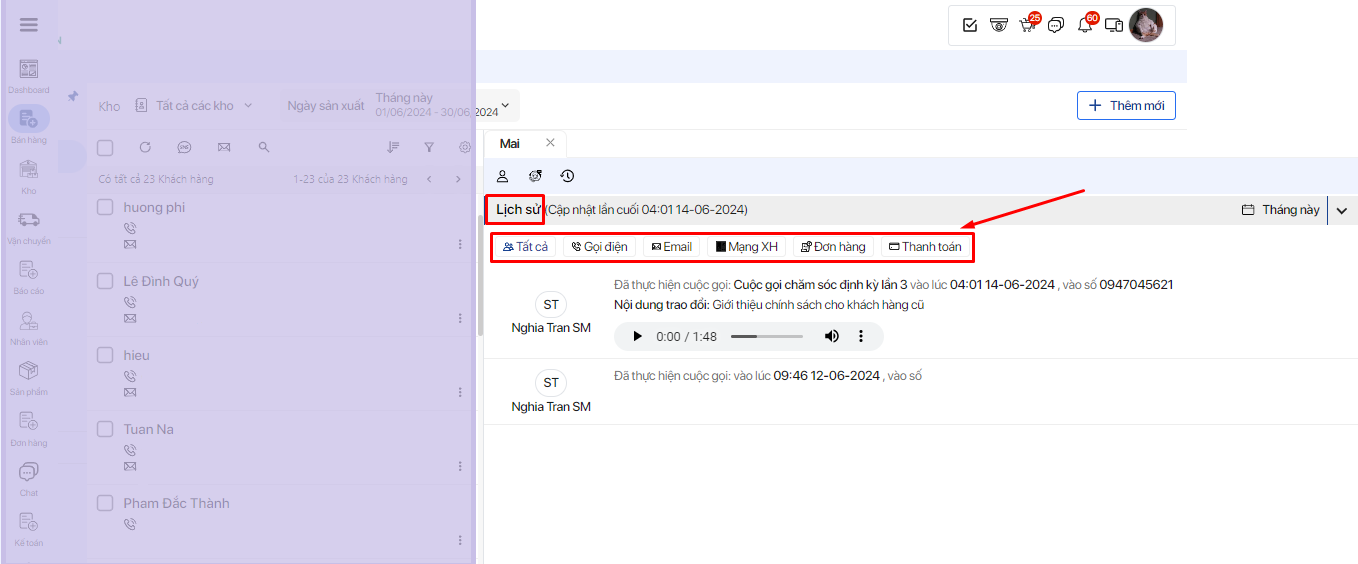Open the shopping cart icon with badge

point(1027,25)
